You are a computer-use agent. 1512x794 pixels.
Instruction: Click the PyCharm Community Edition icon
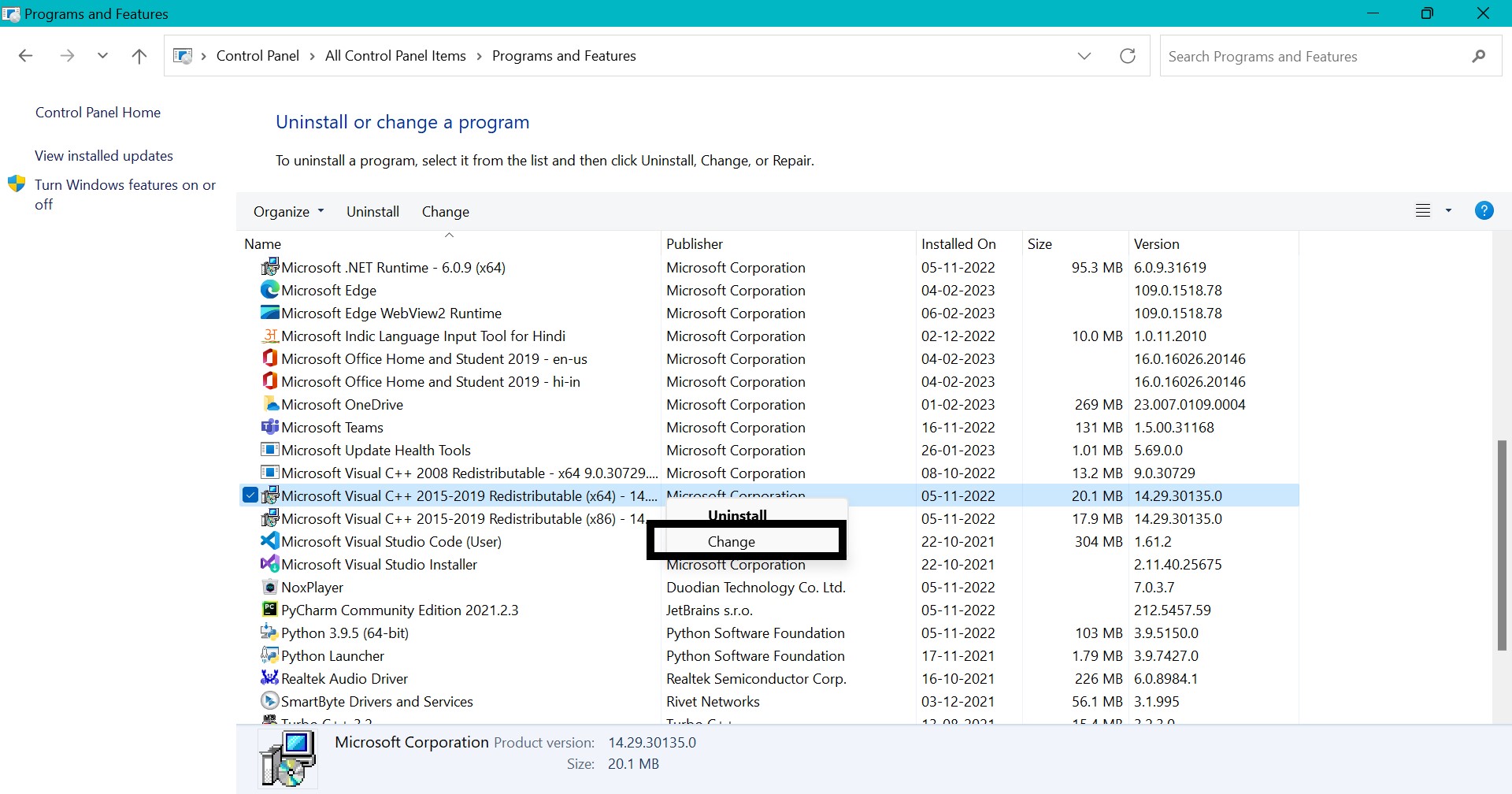click(269, 610)
